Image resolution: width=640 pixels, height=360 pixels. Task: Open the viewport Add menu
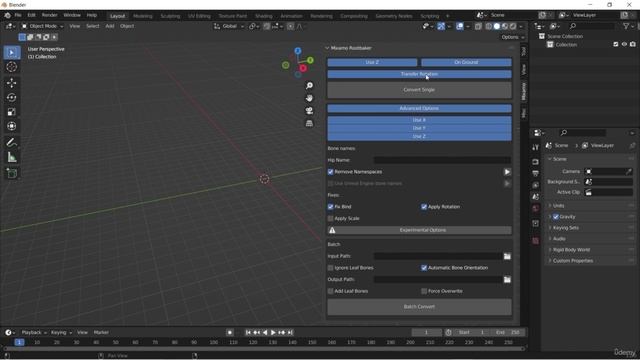[x=110, y=26]
